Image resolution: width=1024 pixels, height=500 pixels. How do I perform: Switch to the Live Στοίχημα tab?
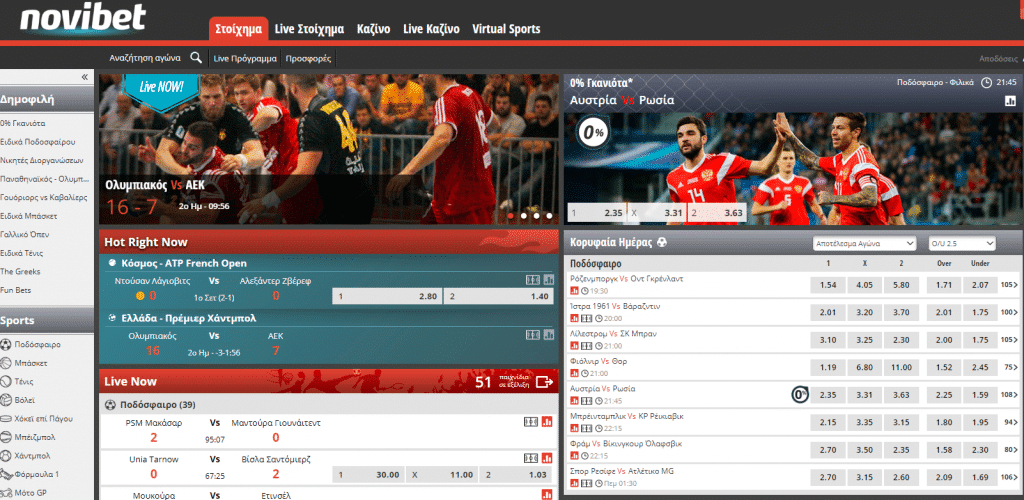(312, 29)
